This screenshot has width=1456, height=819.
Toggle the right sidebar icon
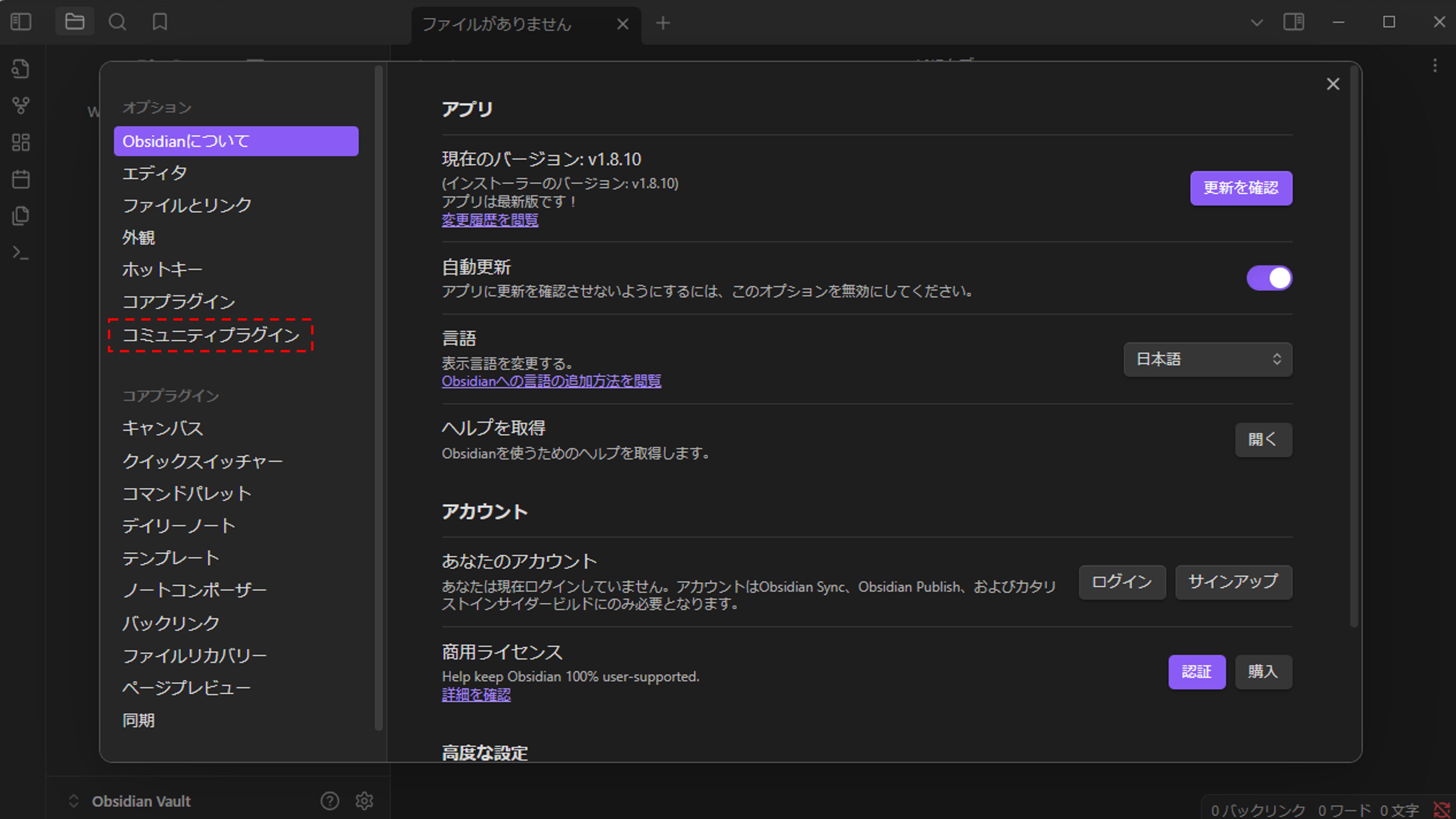pos(1294,22)
